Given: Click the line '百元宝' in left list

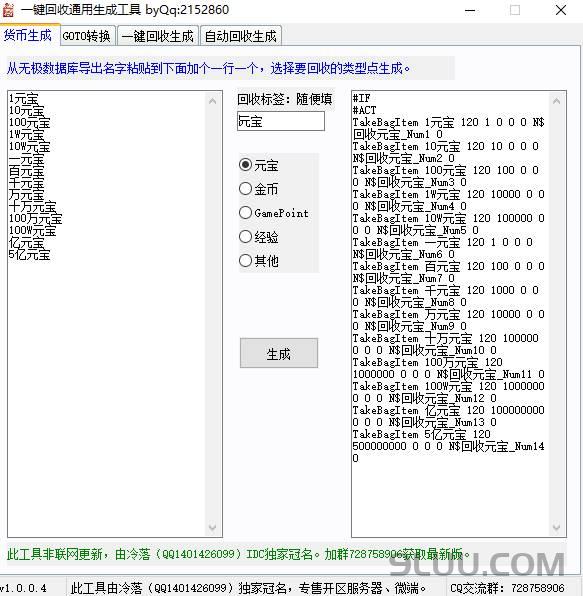Looking at the screenshot, I should pyautogui.click(x=27, y=171).
